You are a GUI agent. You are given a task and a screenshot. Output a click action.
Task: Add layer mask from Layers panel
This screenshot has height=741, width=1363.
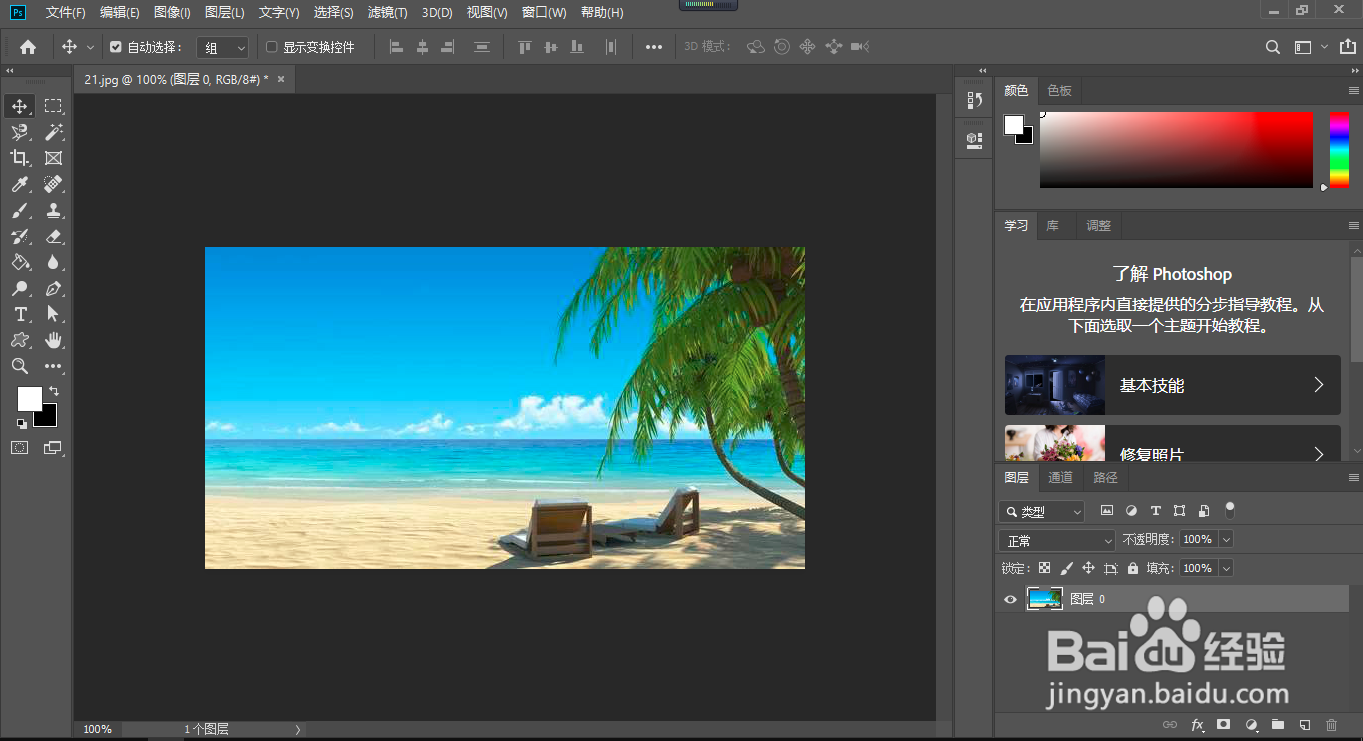(x=1223, y=725)
